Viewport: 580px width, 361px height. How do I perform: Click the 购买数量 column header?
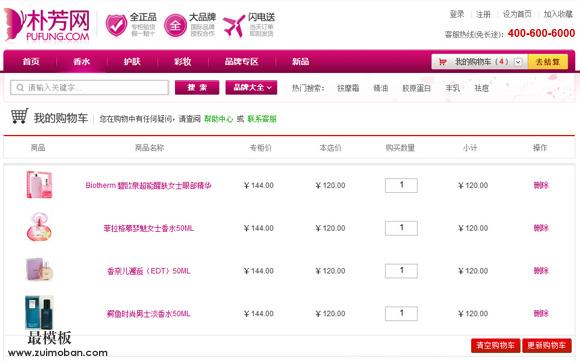400,148
